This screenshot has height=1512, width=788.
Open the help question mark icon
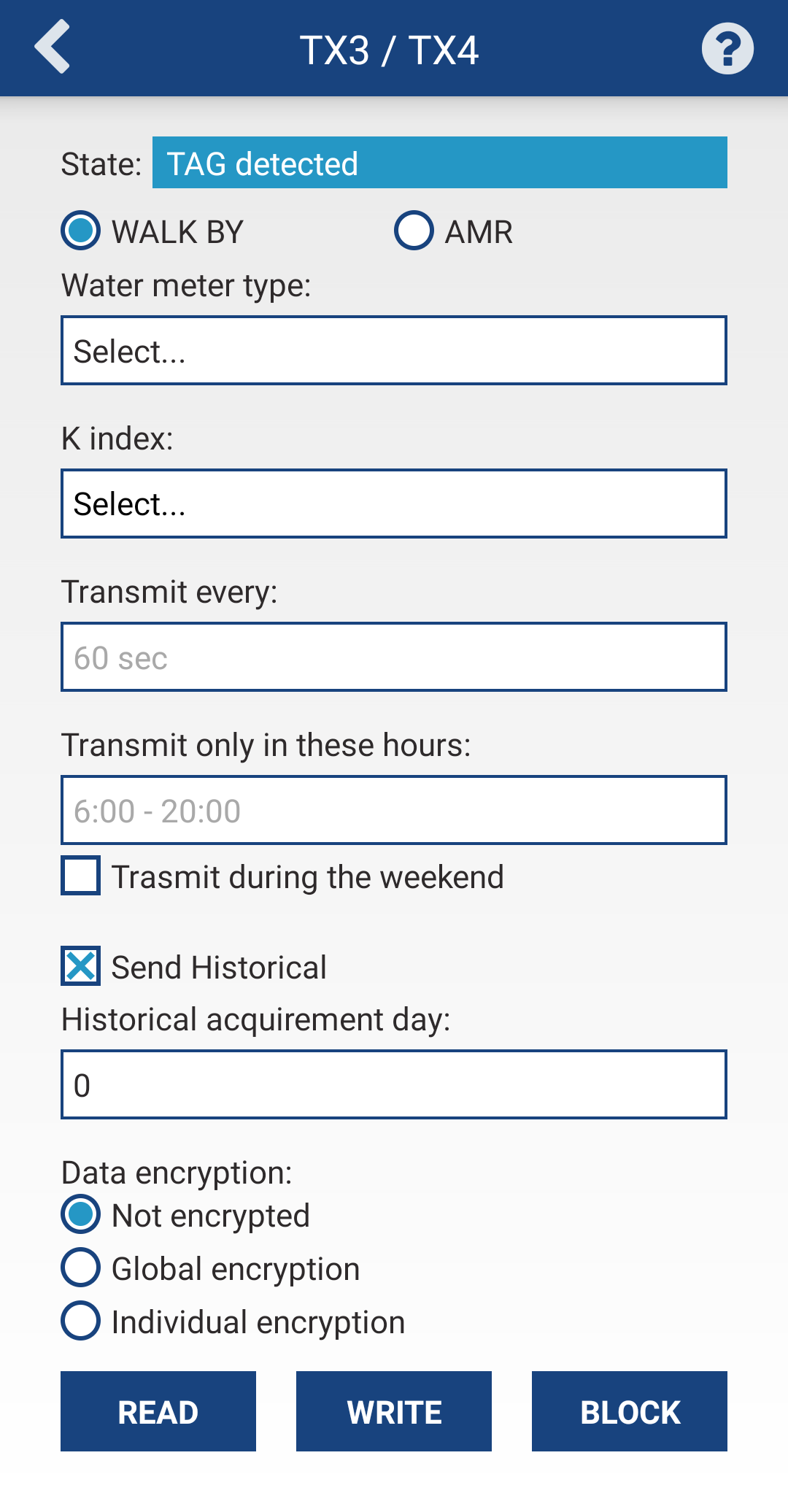coord(727,49)
